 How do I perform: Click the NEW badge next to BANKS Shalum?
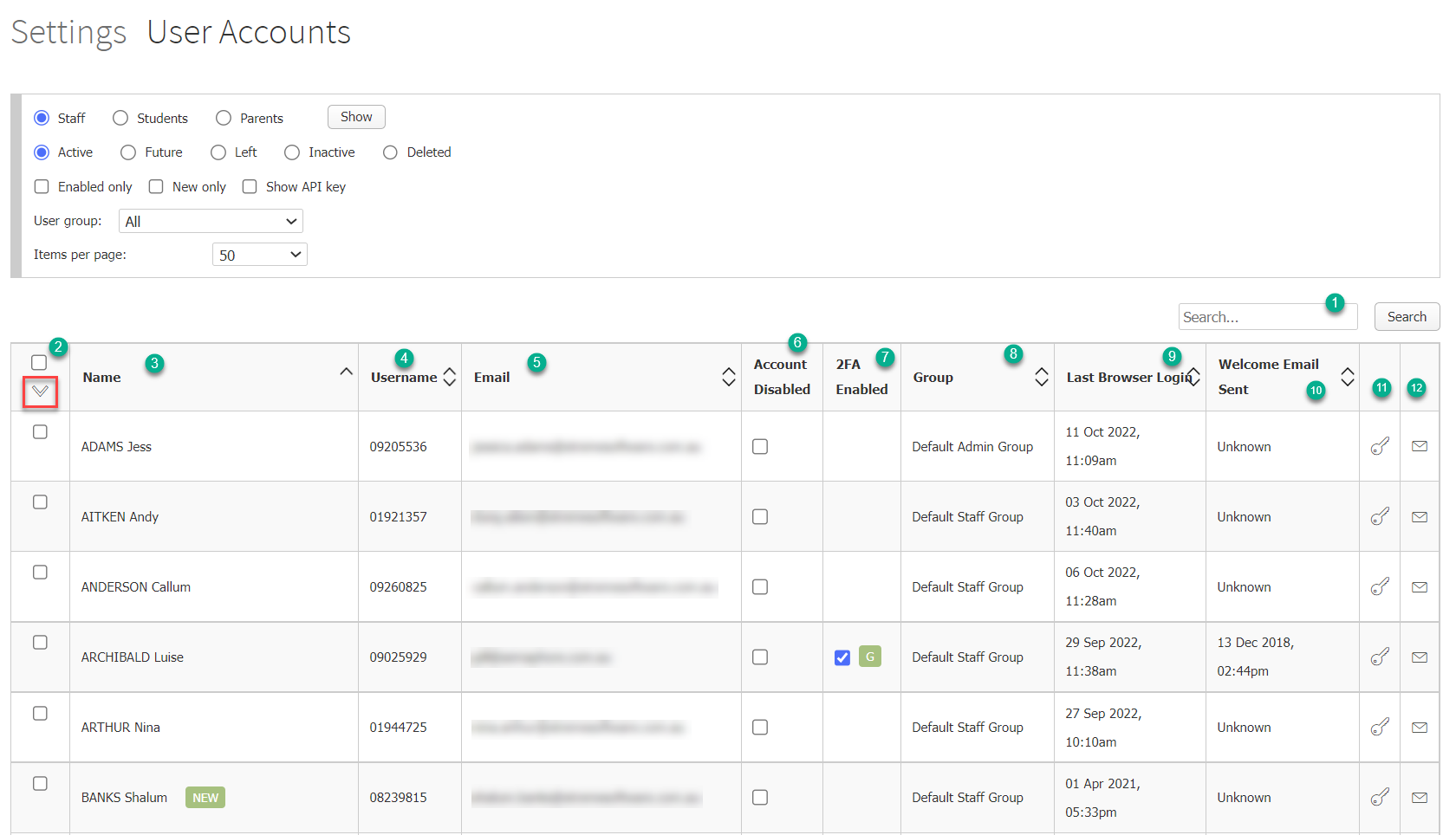pos(205,797)
